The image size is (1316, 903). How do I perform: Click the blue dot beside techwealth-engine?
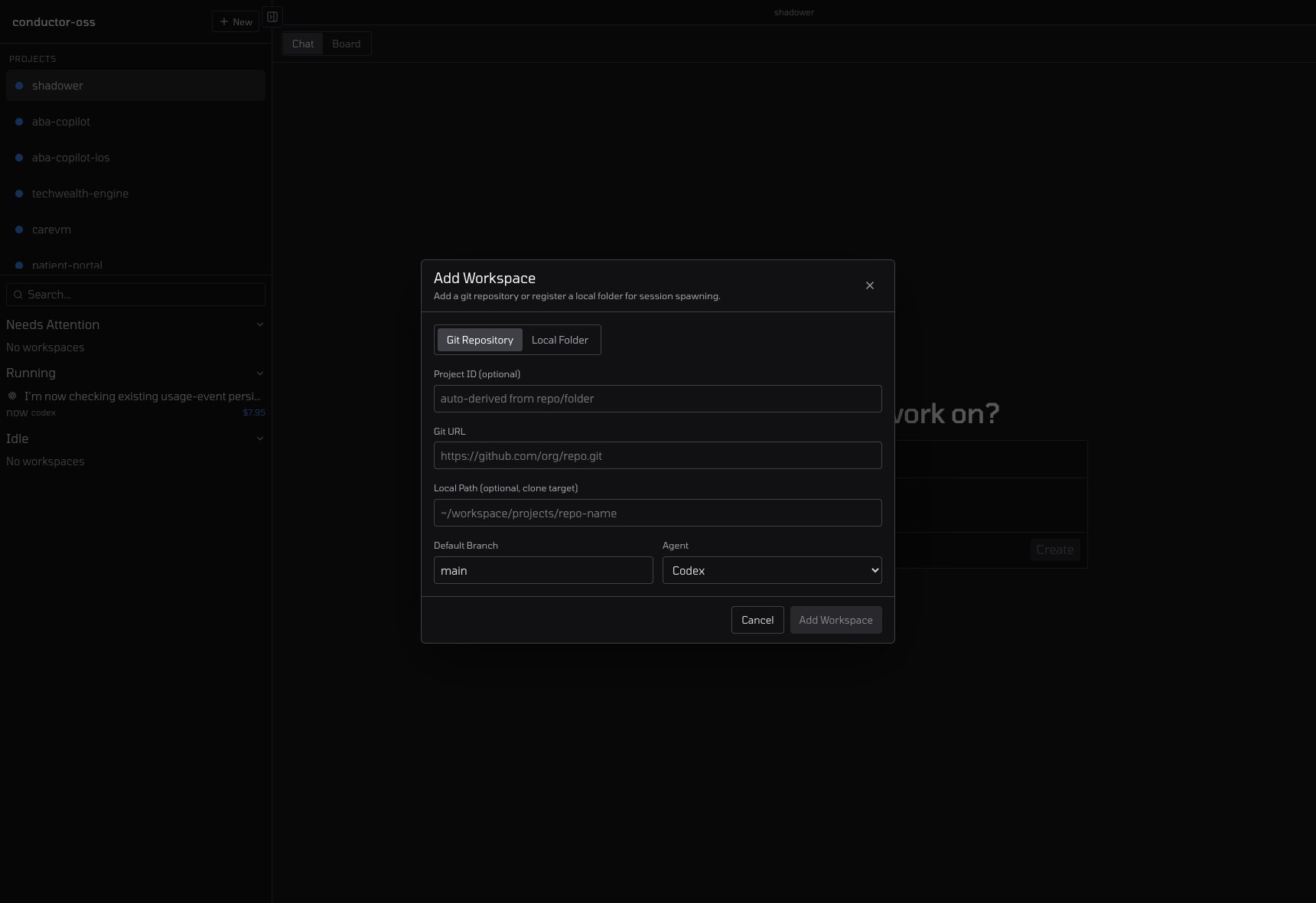click(x=19, y=194)
